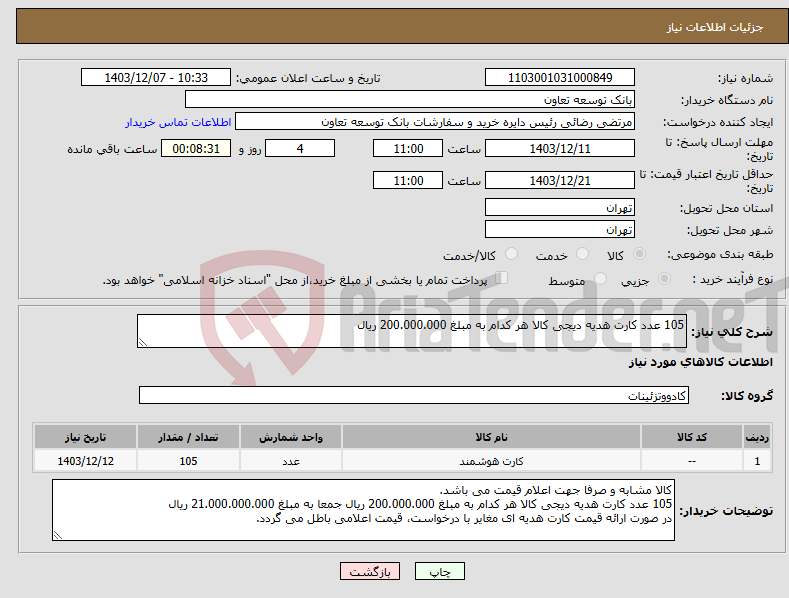Select the جزیی purchase type radio

coord(664,278)
